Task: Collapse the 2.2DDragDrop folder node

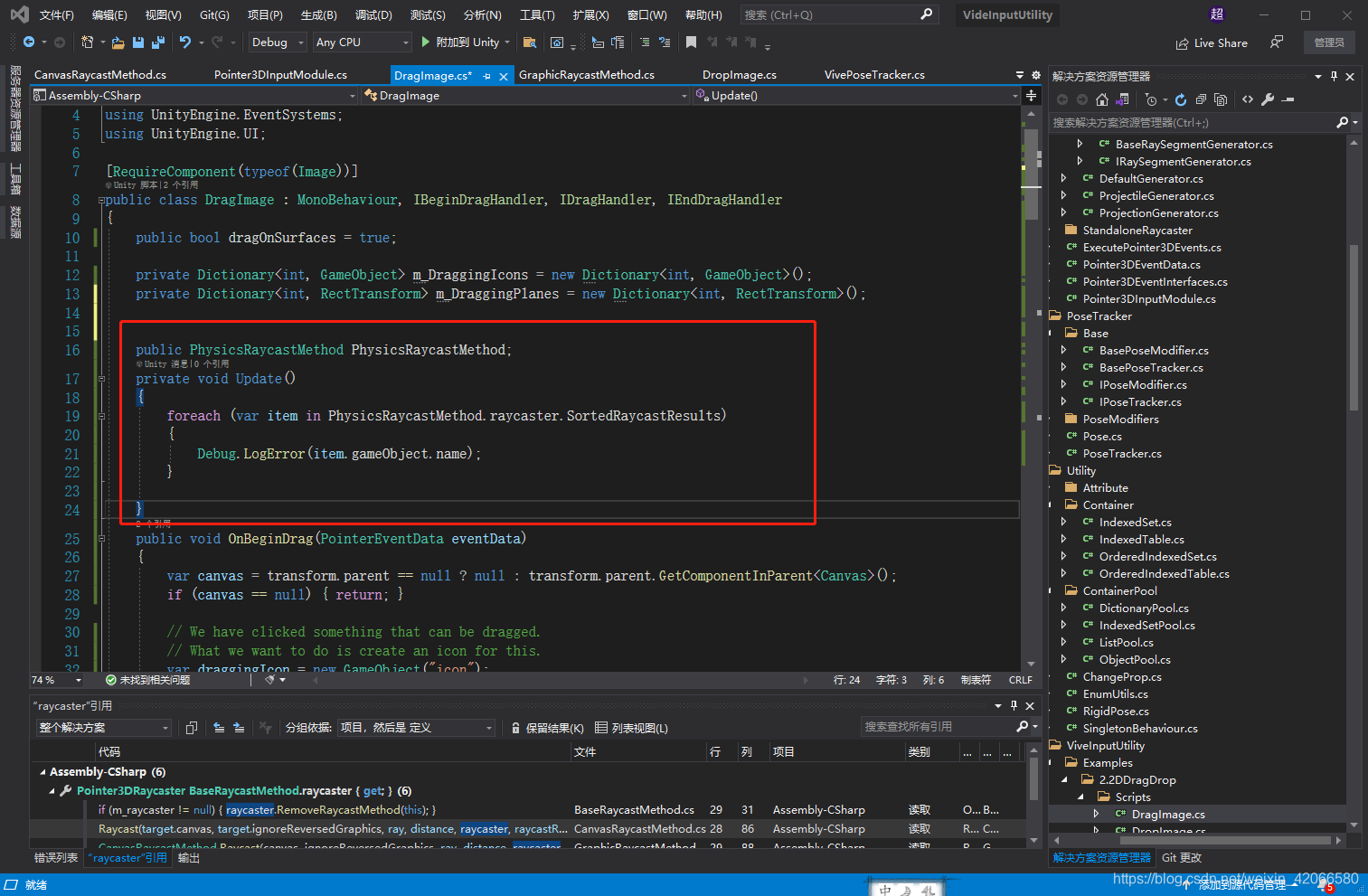Action: [x=1064, y=779]
